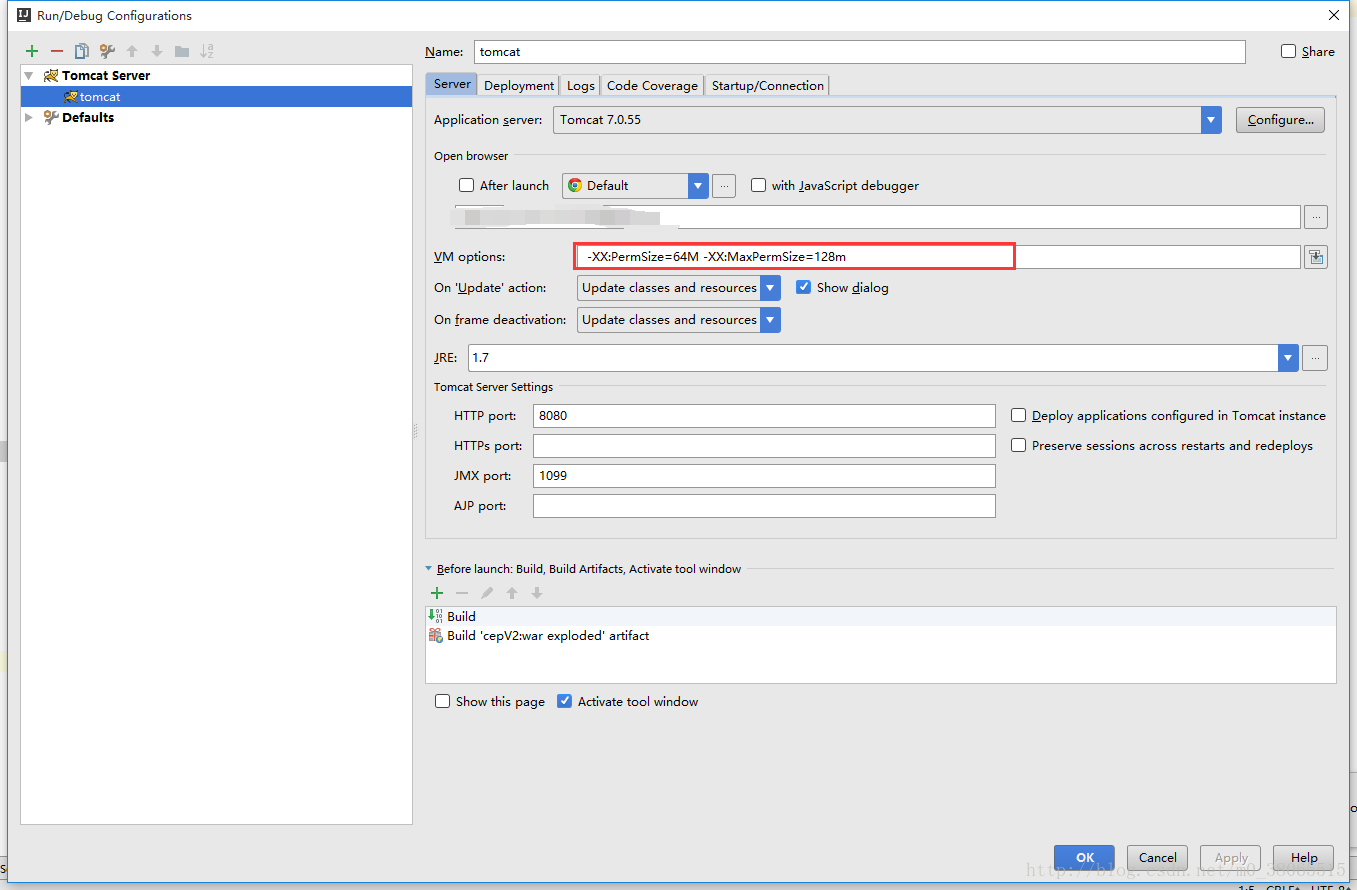Open browser chooser ellipsis button

pos(725,185)
